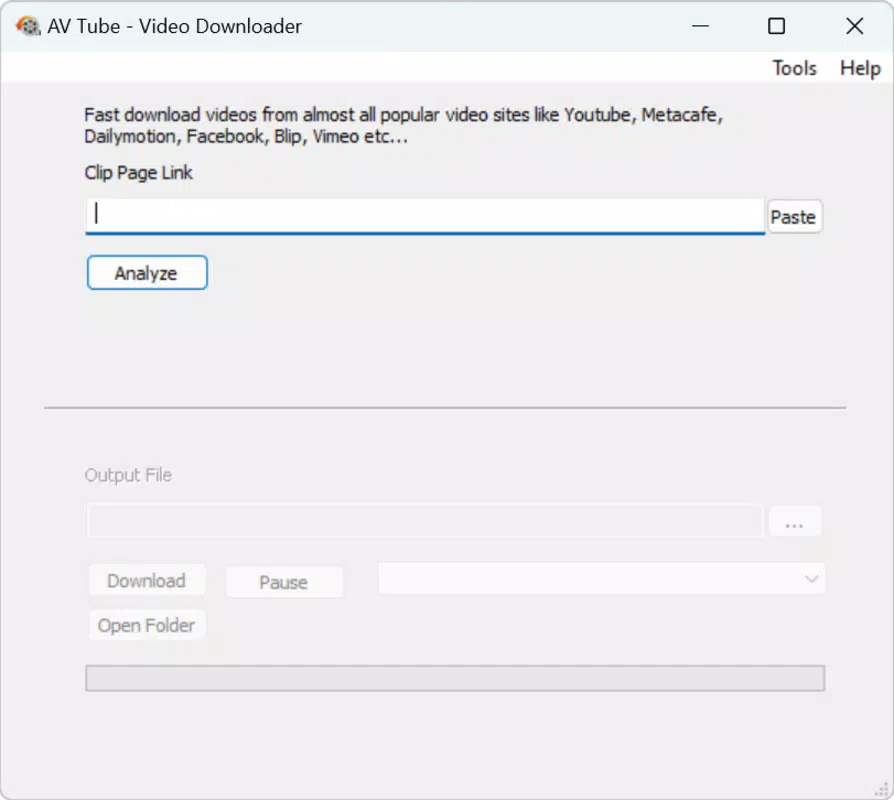
Task: Expand the format dropdown next to Pause
Action: coord(602,578)
